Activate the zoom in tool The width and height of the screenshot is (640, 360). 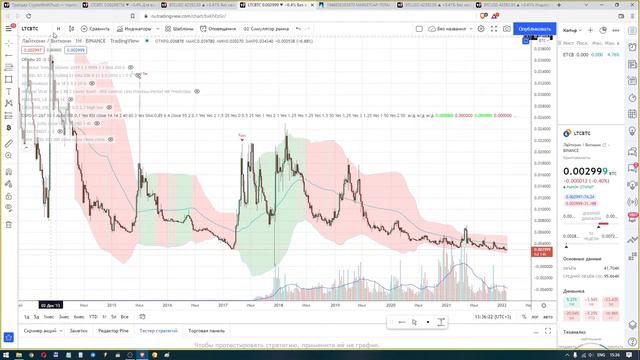[9, 156]
